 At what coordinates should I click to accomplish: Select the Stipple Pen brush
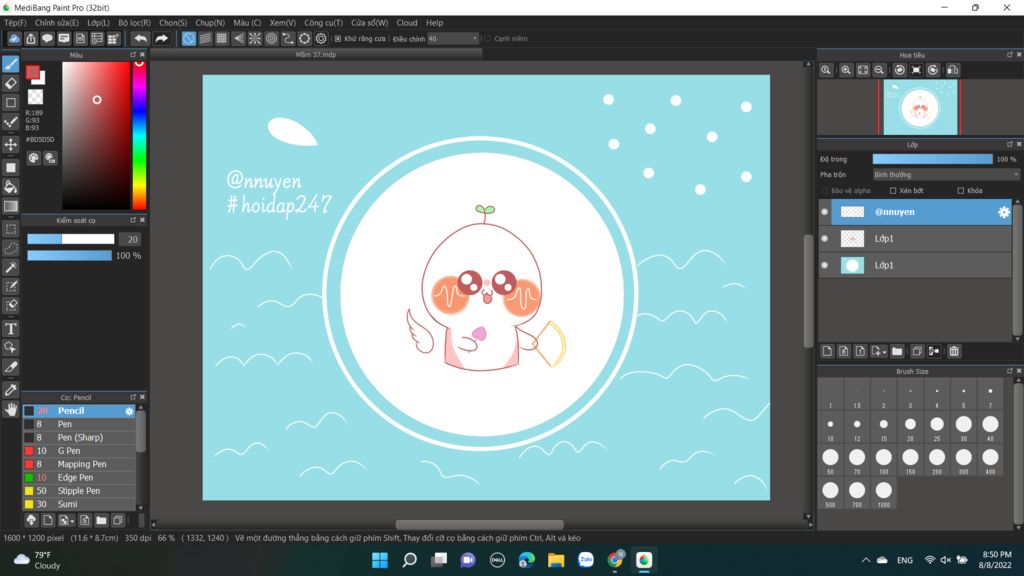[79, 490]
